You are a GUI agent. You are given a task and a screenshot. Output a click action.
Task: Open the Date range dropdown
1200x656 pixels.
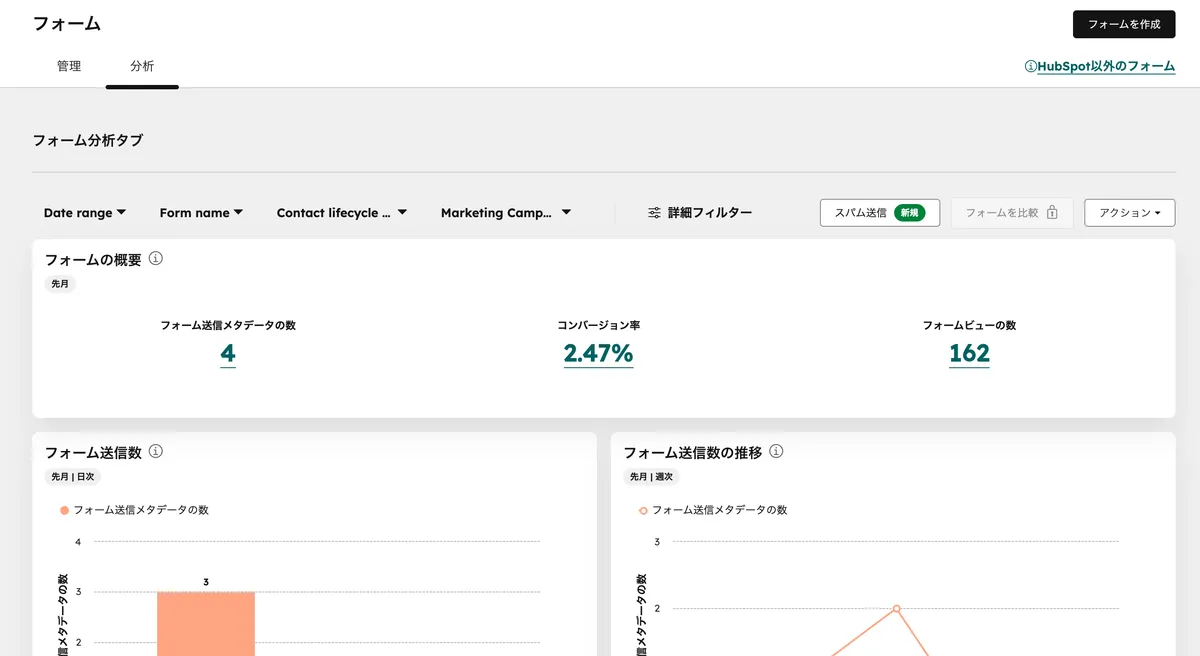click(x=85, y=212)
